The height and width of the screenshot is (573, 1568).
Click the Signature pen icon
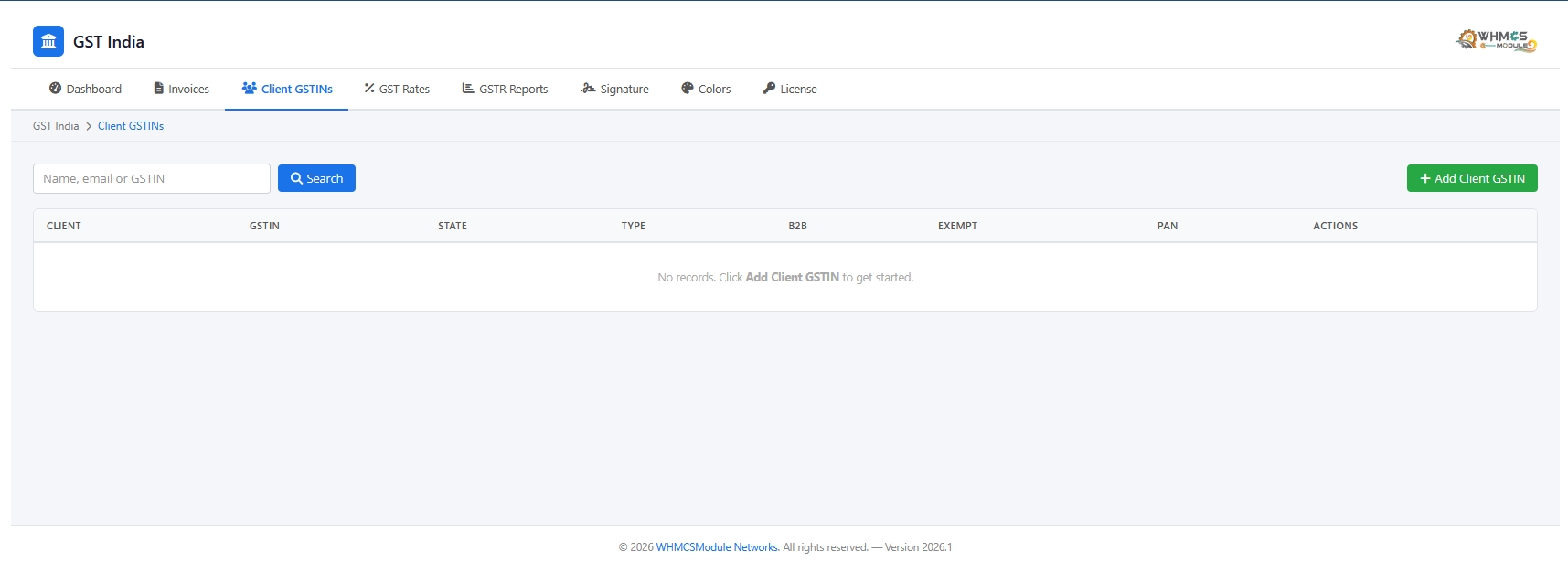588,89
